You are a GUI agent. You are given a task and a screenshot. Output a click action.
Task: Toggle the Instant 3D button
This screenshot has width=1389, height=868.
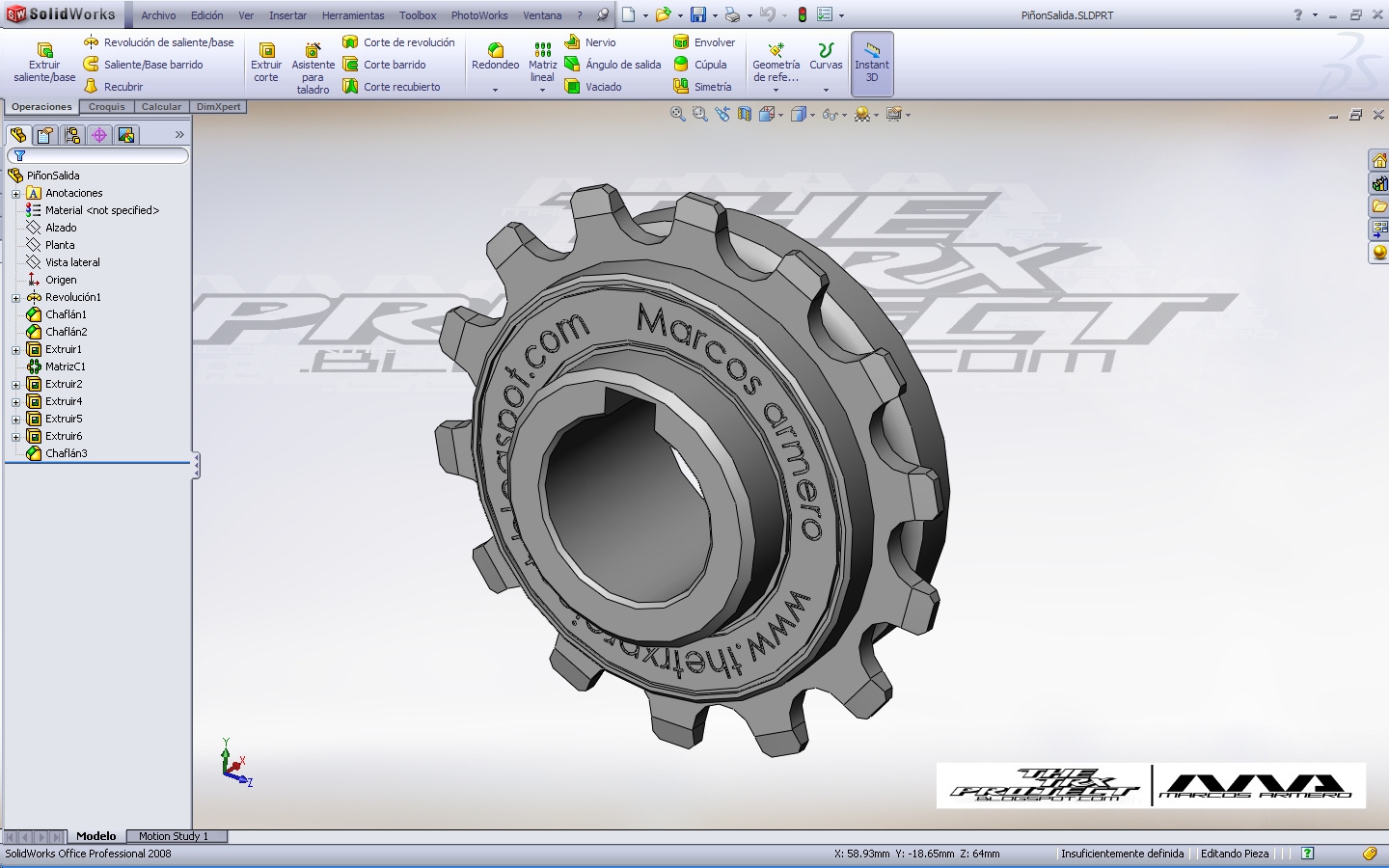pyautogui.click(x=872, y=64)
